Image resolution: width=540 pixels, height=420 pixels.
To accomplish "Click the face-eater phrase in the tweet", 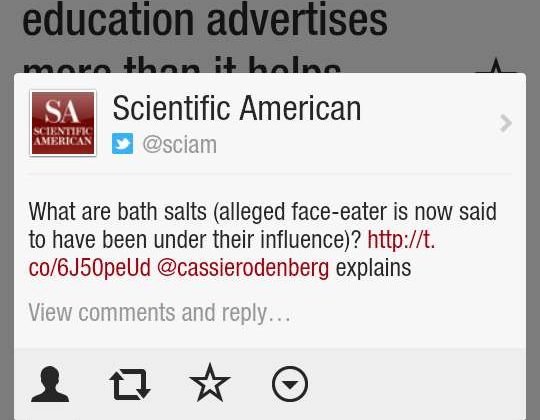I will (339, 211).
